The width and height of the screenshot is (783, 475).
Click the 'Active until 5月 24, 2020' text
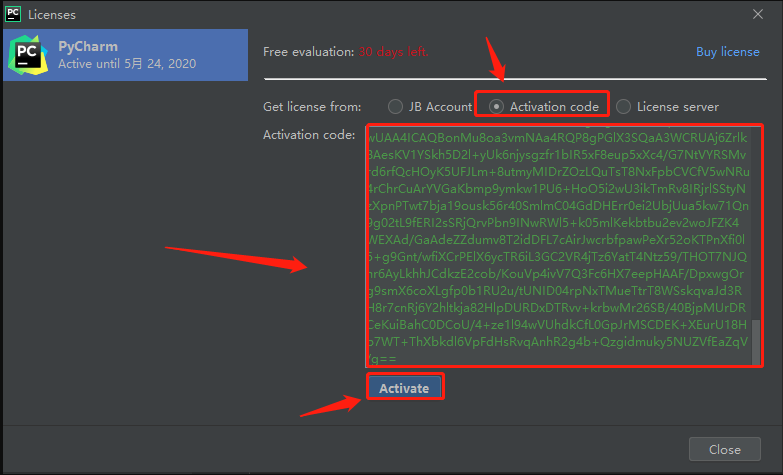tap(127, 64)
